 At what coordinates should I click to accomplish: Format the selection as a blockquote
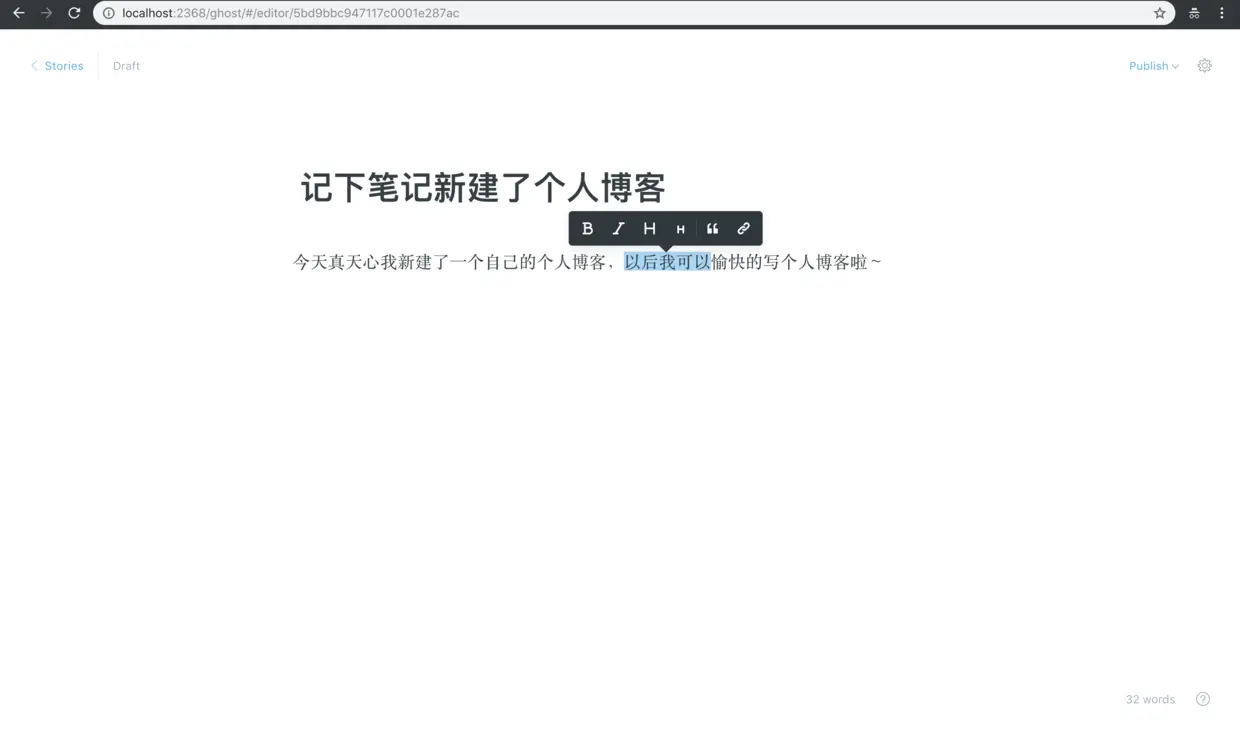pyautogui.click(x=712, y=228)
